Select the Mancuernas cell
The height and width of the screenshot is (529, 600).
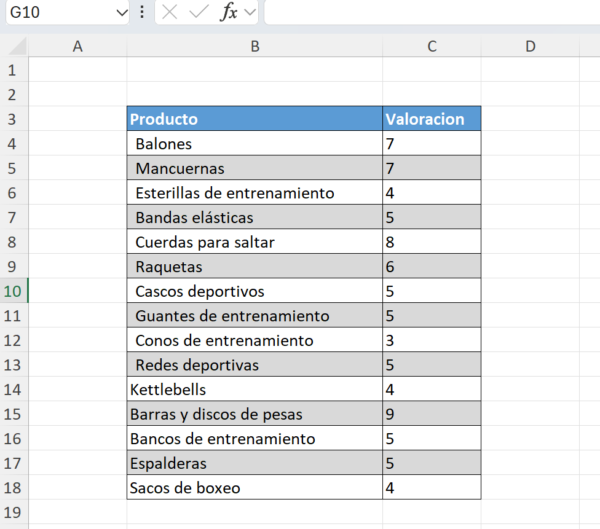coord(255,168)
